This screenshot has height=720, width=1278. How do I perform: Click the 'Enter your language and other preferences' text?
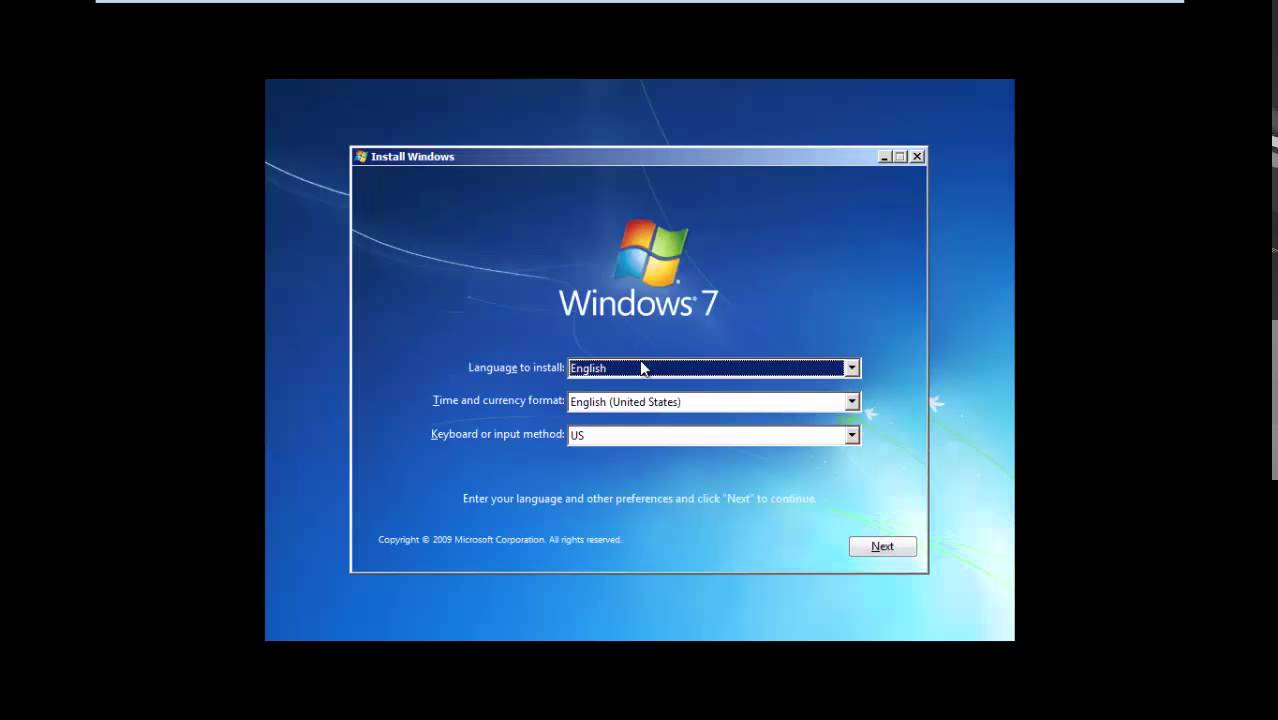click(639, 498)
